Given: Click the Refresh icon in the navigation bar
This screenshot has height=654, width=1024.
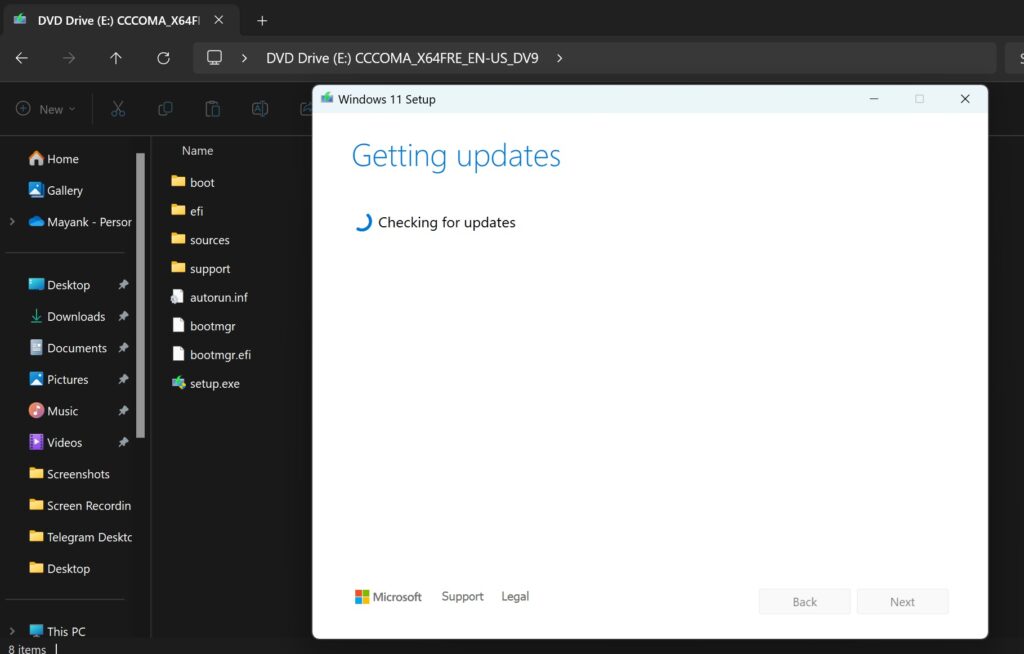Looking at the screenshot, I should (x=163, y=58).
